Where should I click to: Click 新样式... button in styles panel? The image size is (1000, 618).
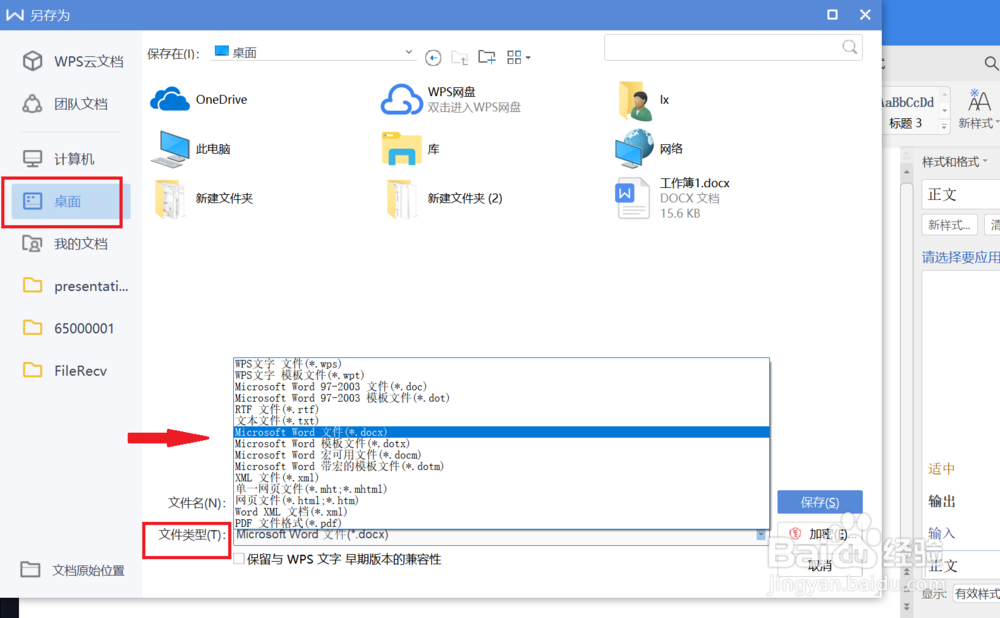949,225
